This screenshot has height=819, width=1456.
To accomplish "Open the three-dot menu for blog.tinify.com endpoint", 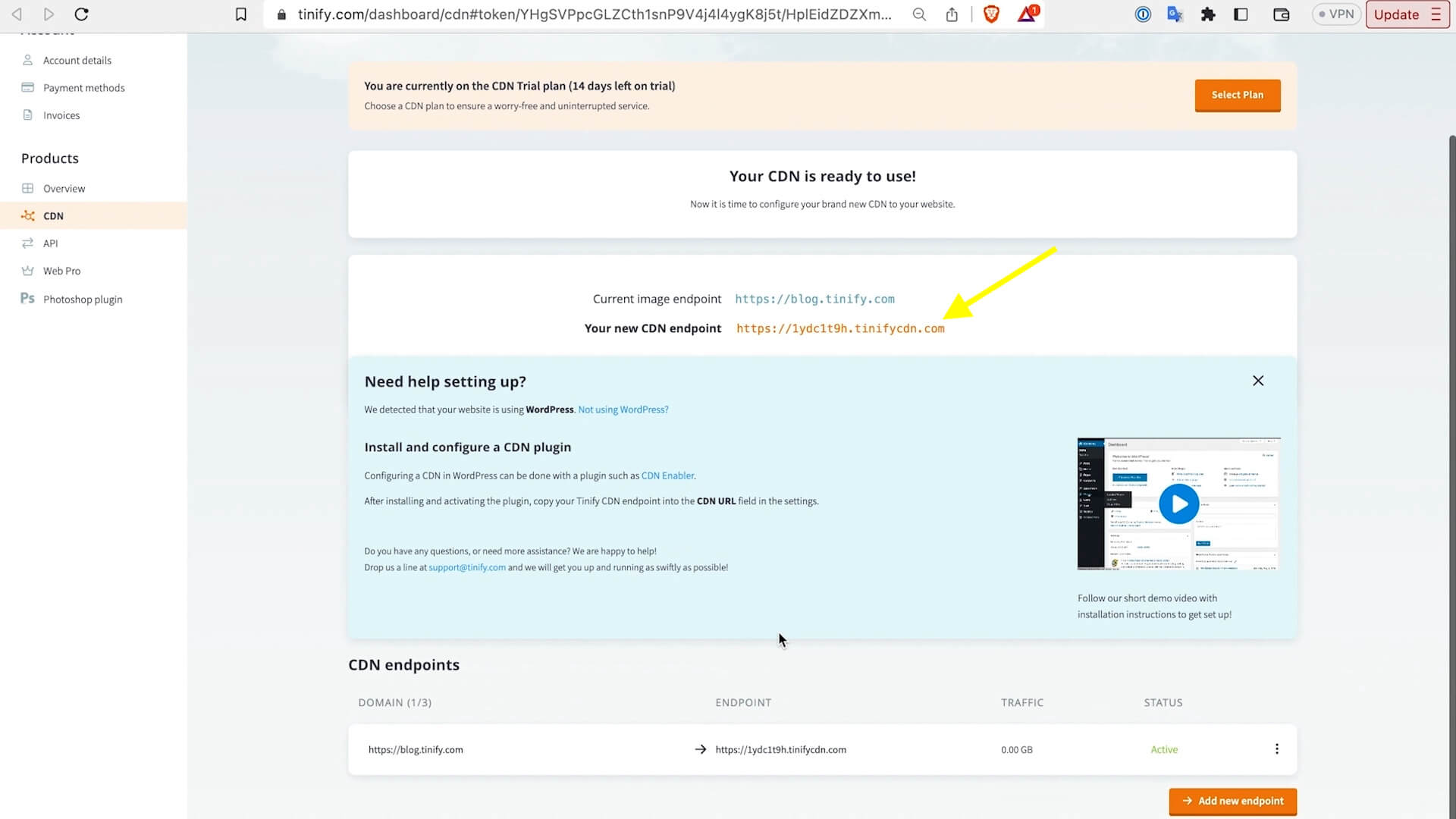I will [x=1277, y=749].
